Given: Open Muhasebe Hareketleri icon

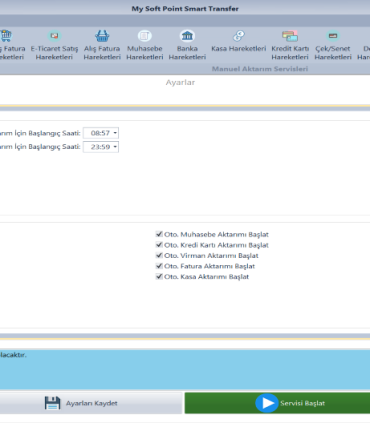Looking at the screenshot, I should [x=145, y=36].
